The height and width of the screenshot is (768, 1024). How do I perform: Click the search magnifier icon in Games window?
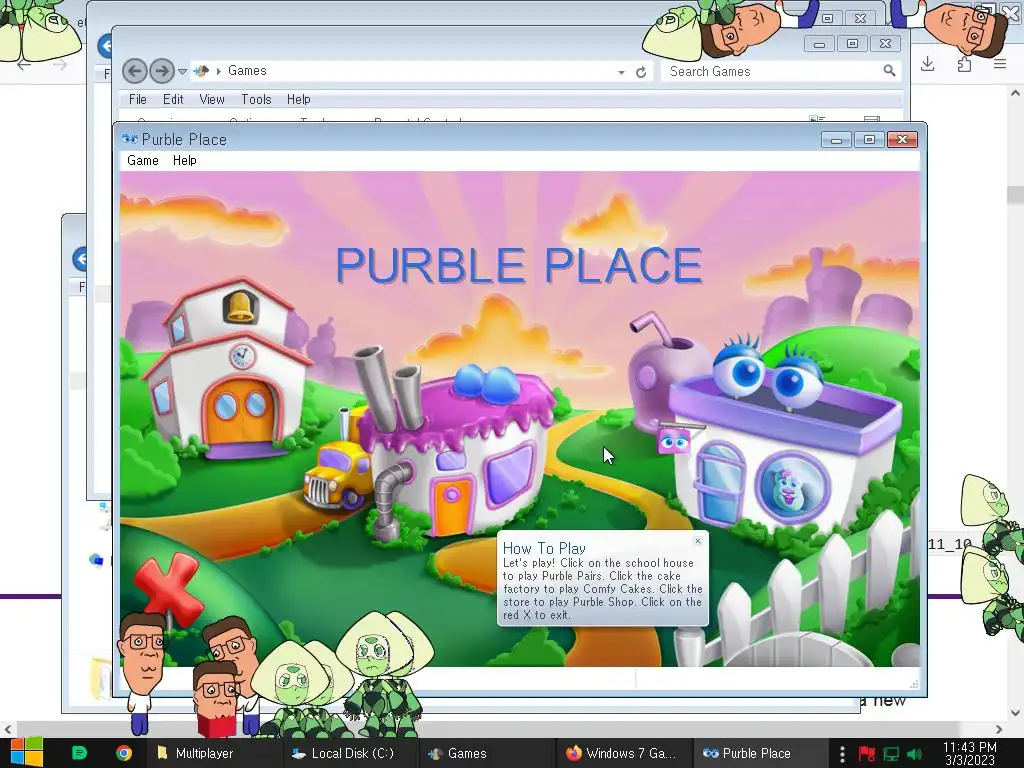(889, 71)
